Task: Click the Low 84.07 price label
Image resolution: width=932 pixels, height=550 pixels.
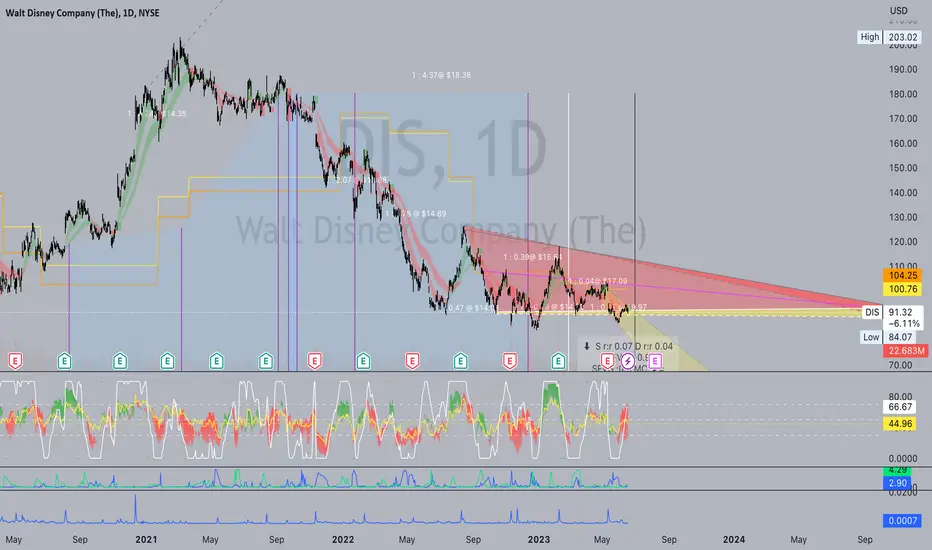Action: (x=891, y=337)
